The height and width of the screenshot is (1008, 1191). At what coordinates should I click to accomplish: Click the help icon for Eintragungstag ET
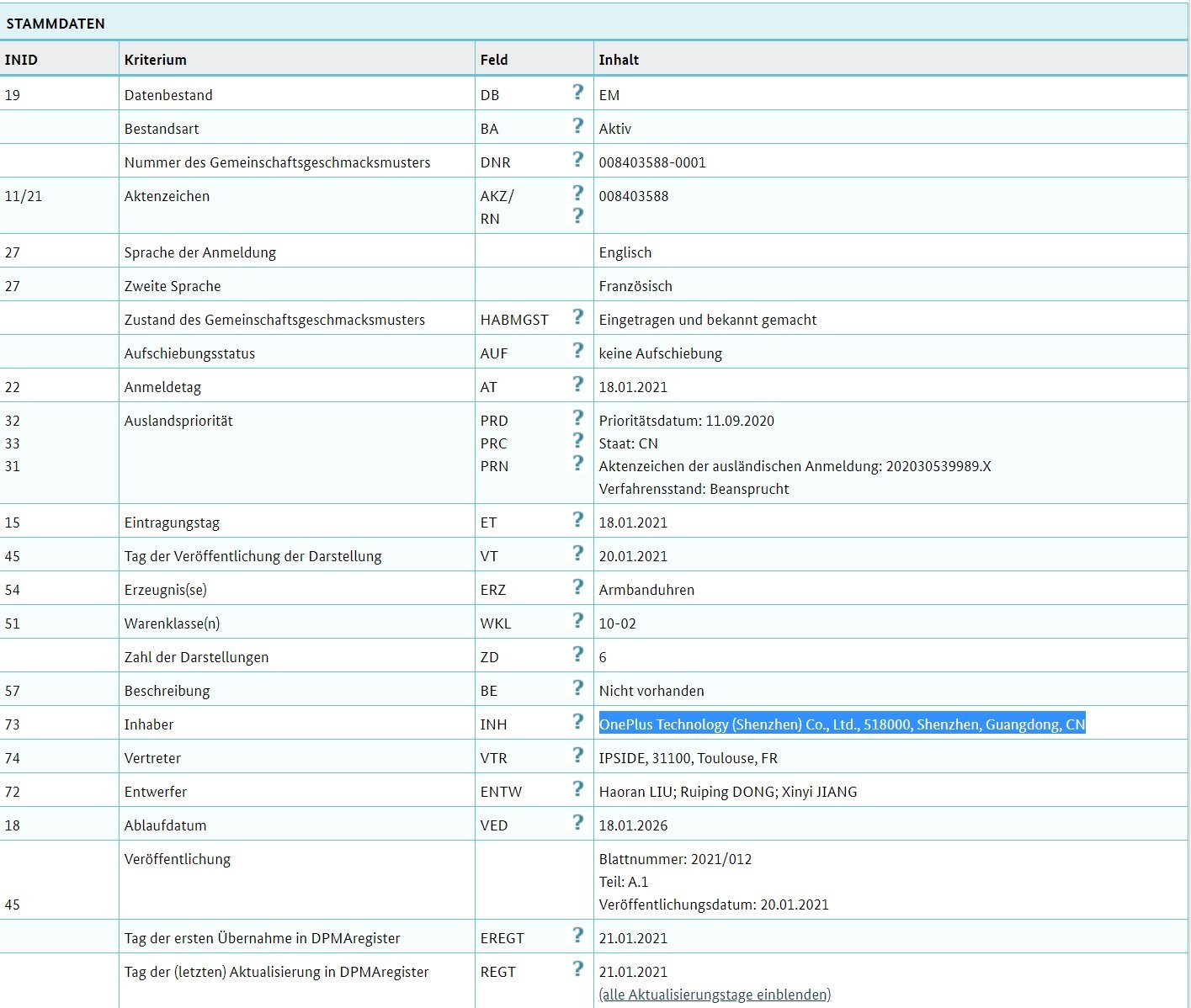tap(577, 519)
